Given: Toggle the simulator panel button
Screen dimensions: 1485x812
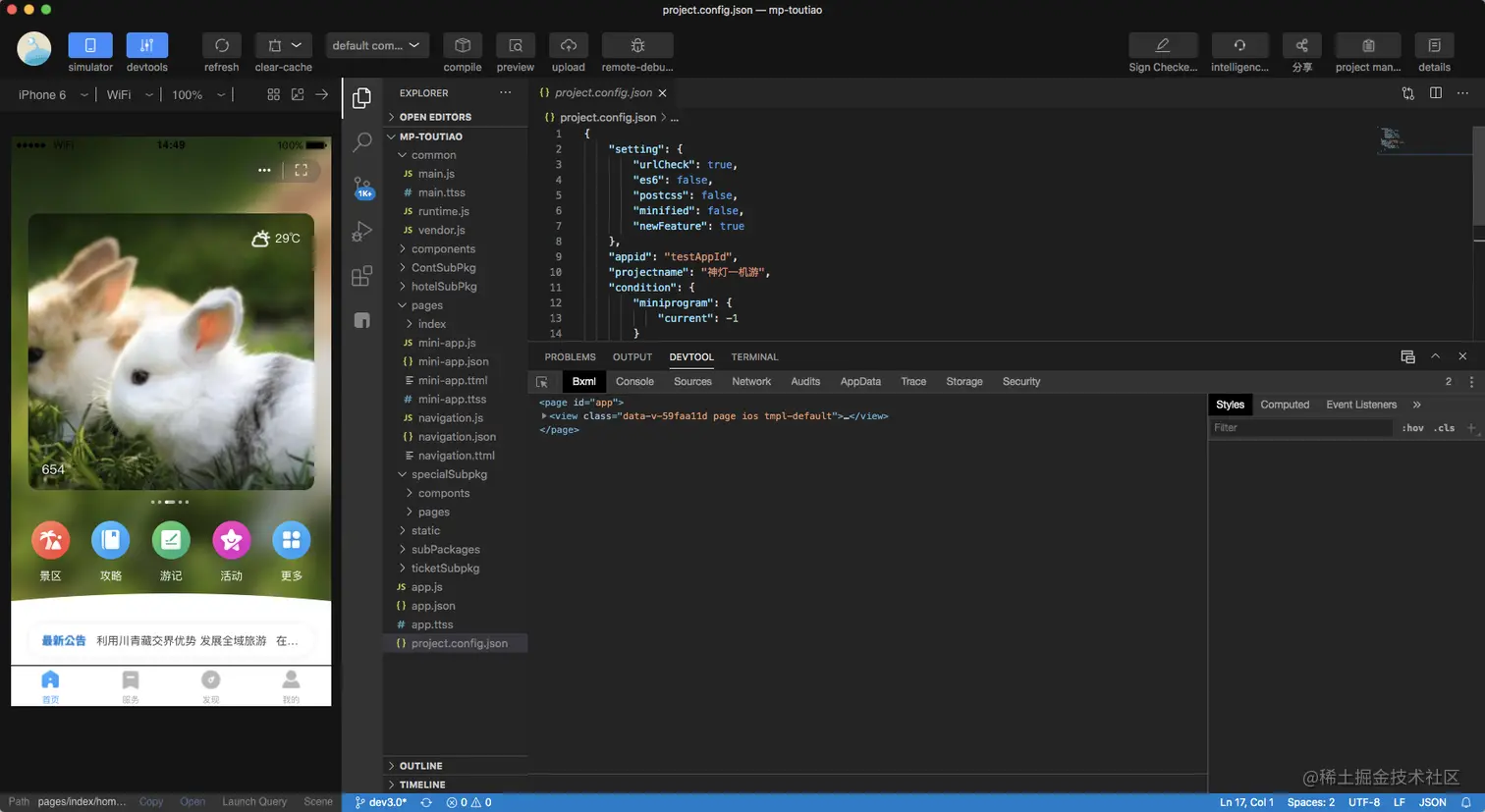Looking at the screenshot, I should 90,45.
